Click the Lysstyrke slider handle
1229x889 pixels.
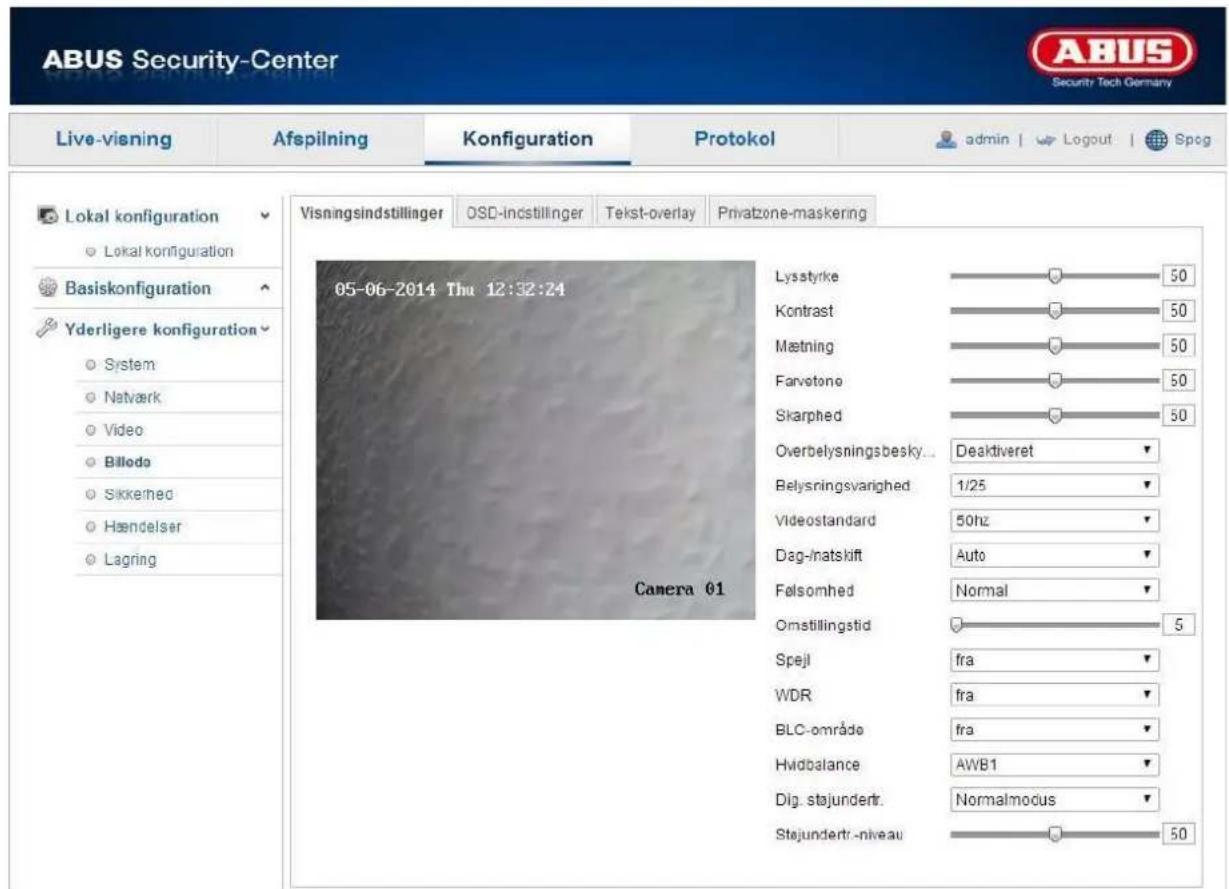[1054, 276]
